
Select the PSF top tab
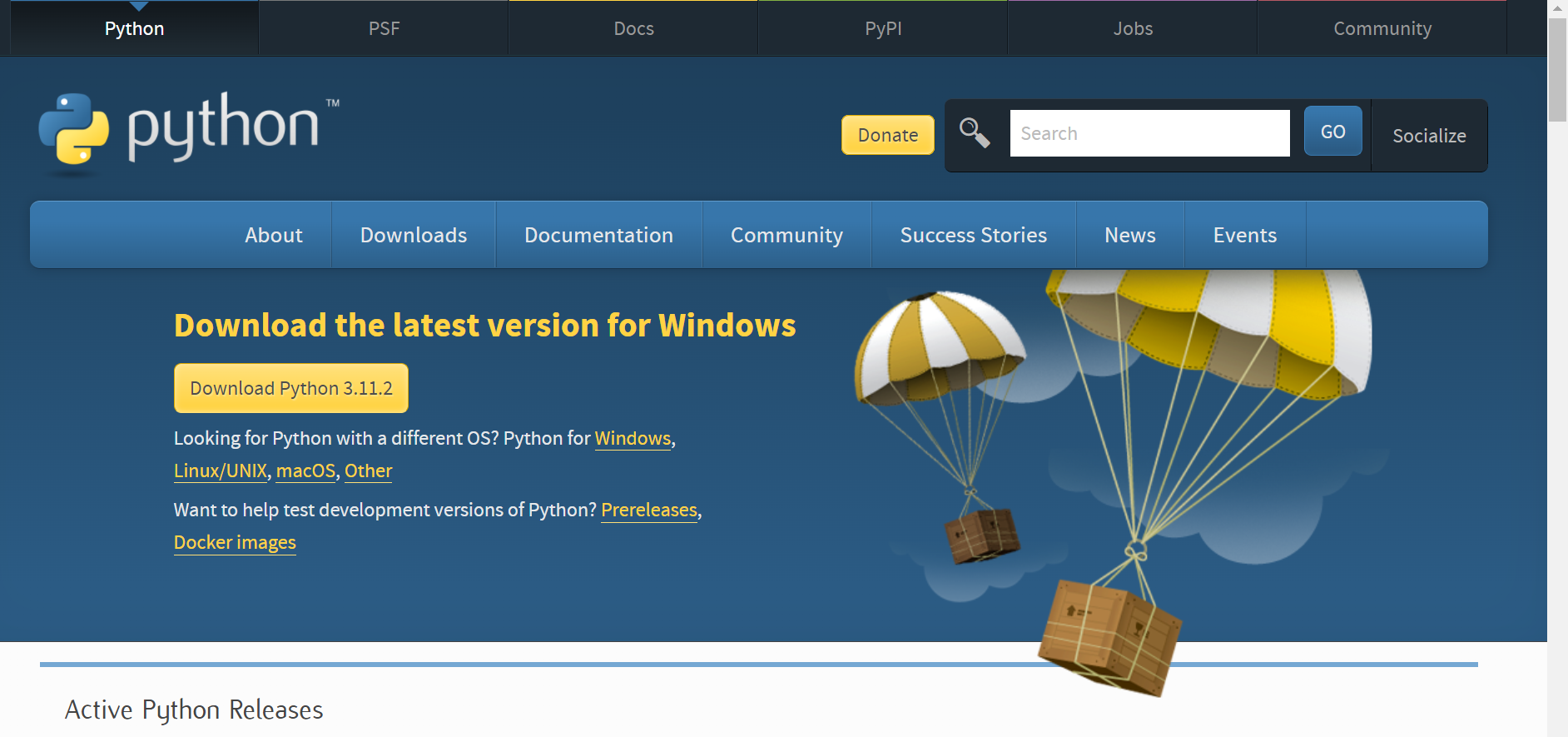click(x=384, y=29)
